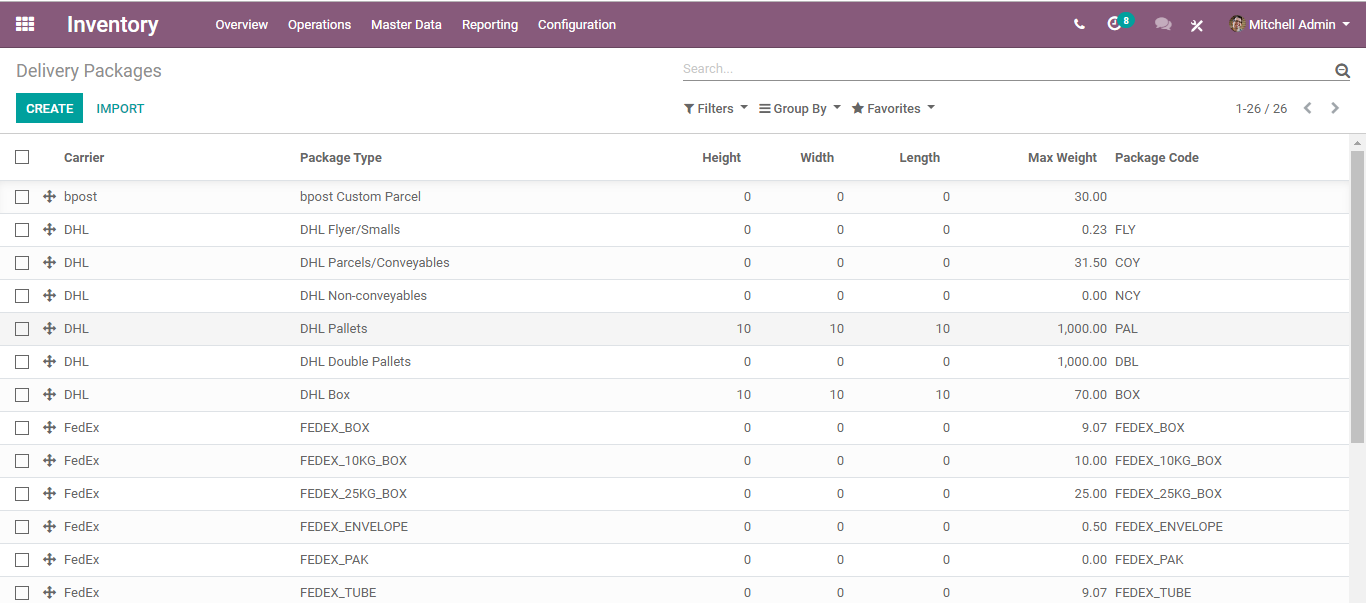Click the IMPORT button
This screenshot has height=603, width=1366.
click(120, 108)
